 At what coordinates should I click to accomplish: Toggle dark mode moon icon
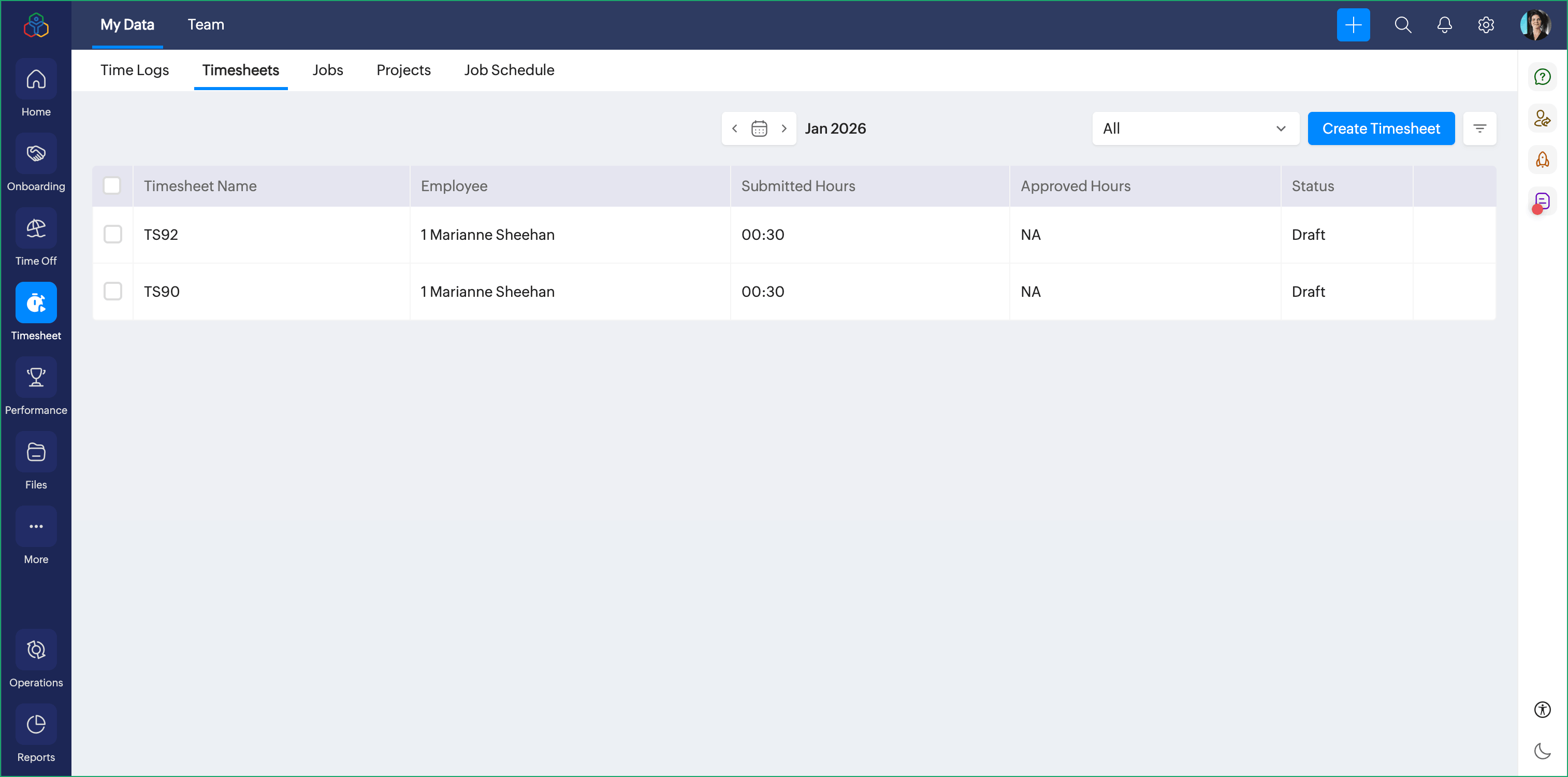tap(1542, 751)
